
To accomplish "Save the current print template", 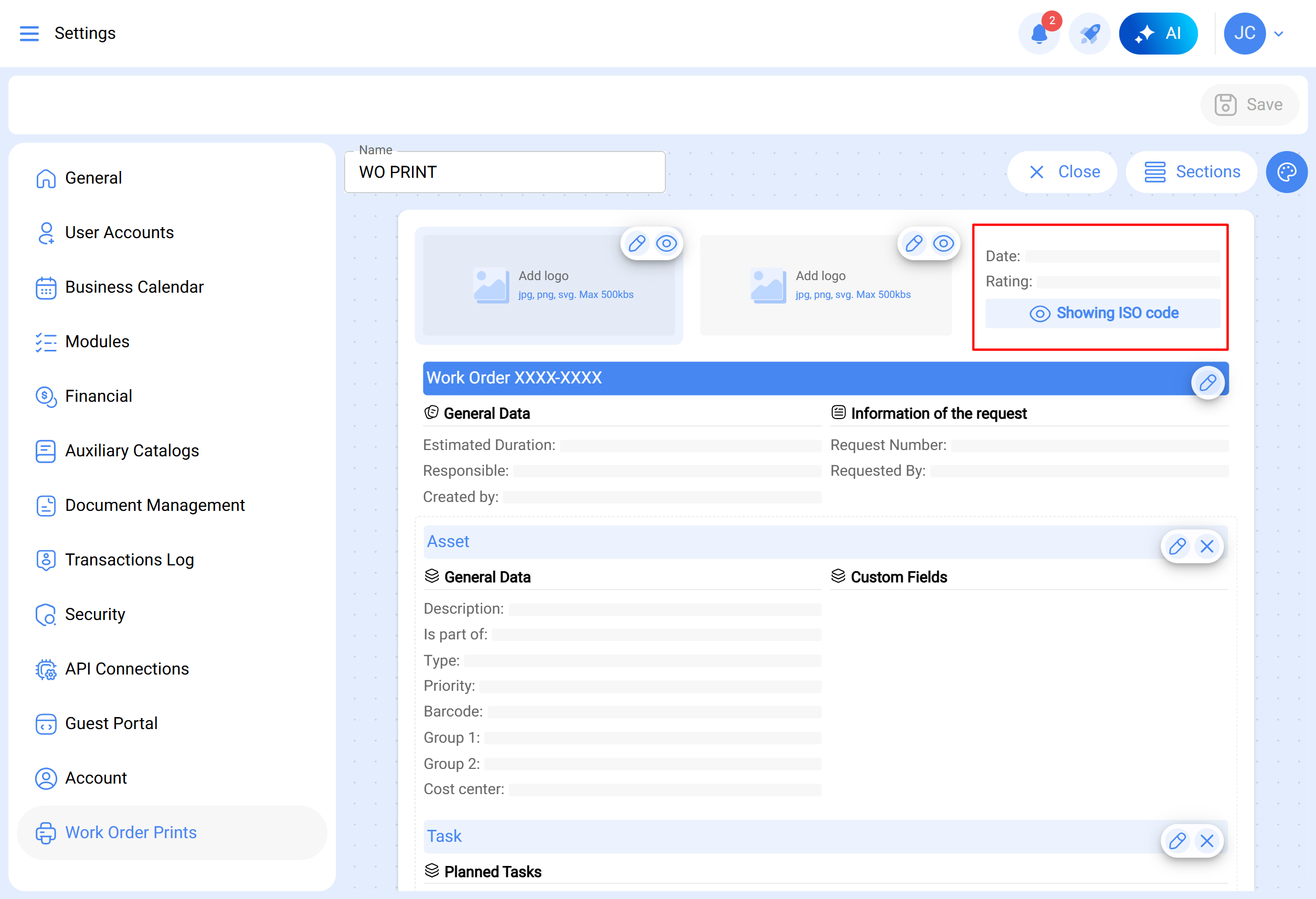I will [1249, 104].
